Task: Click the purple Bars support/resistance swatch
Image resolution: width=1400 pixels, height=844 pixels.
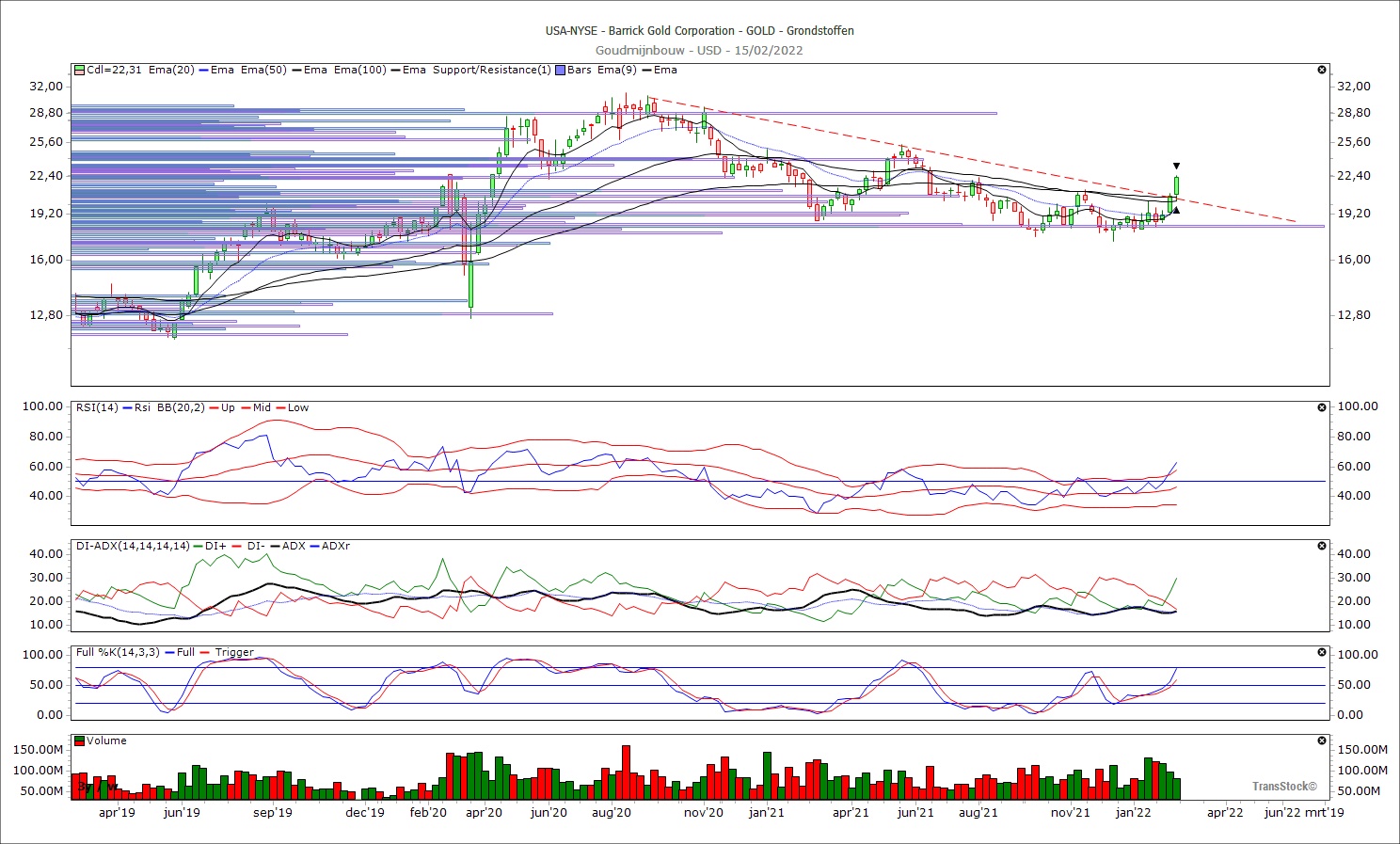Action: 560,70
